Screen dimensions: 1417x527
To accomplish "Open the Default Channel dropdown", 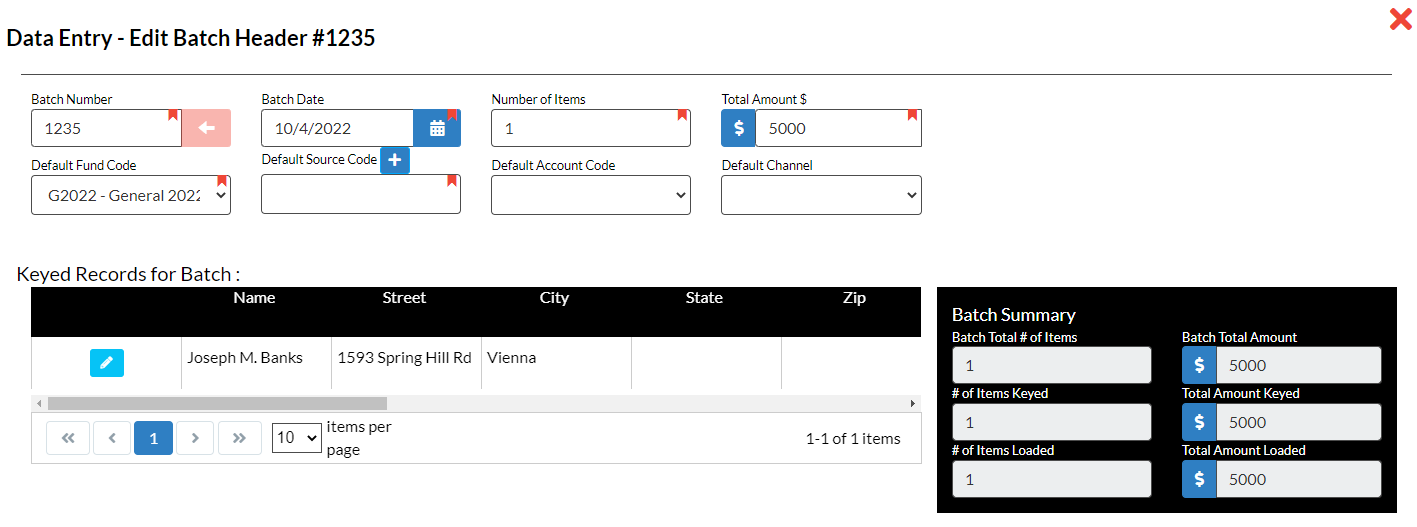I will click(x=821, y=195).
